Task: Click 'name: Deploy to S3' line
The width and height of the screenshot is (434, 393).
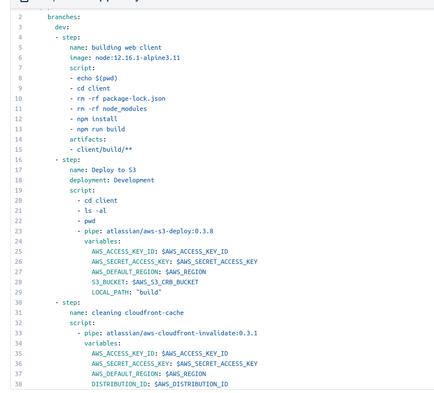Action: tap(103, 170)
